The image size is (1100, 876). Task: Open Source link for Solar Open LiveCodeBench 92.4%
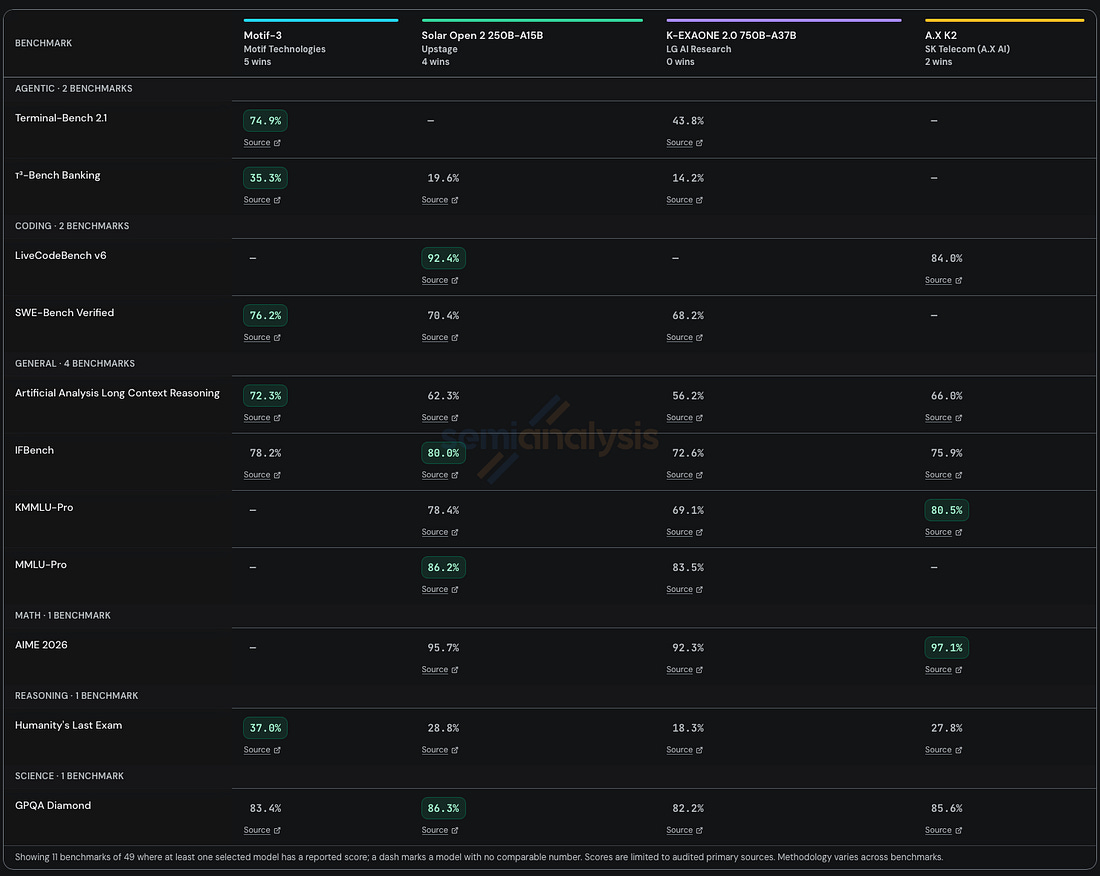pyautogui.click(x=435, y=280)
